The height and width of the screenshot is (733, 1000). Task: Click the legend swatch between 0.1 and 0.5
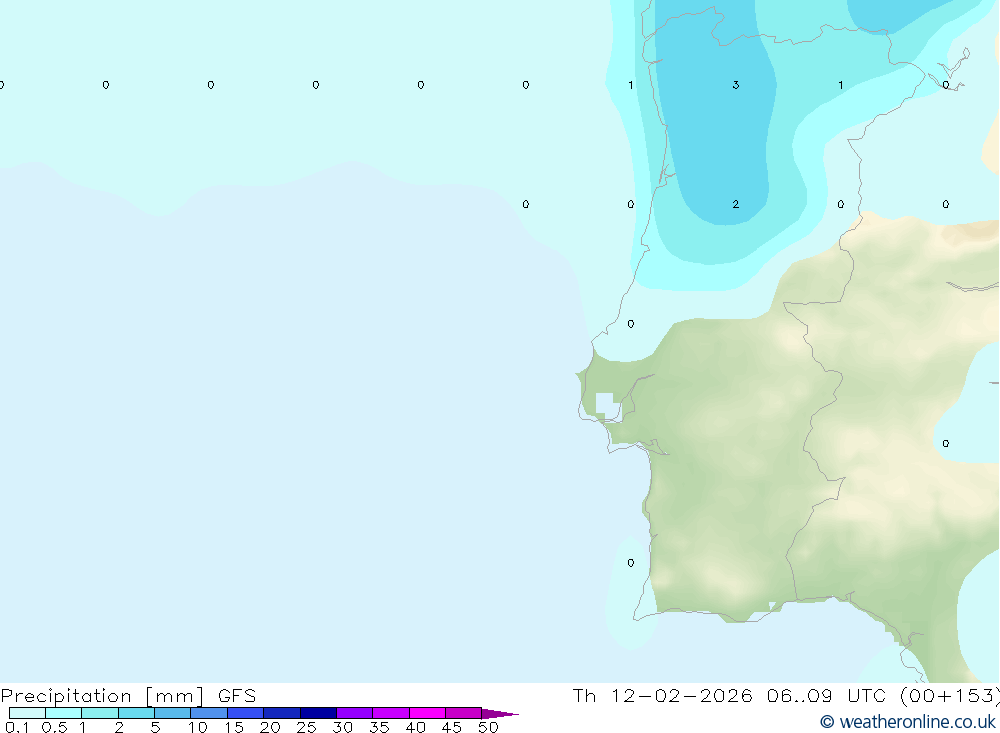pos(27,713)
